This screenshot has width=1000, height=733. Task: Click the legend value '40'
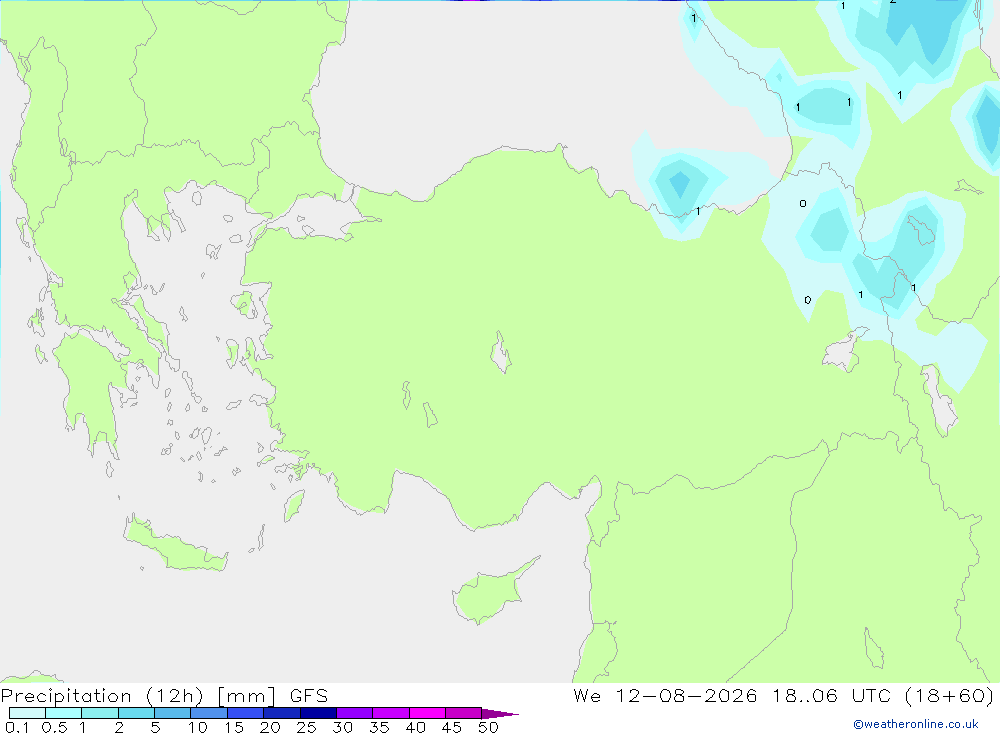(x=416, y=727)
